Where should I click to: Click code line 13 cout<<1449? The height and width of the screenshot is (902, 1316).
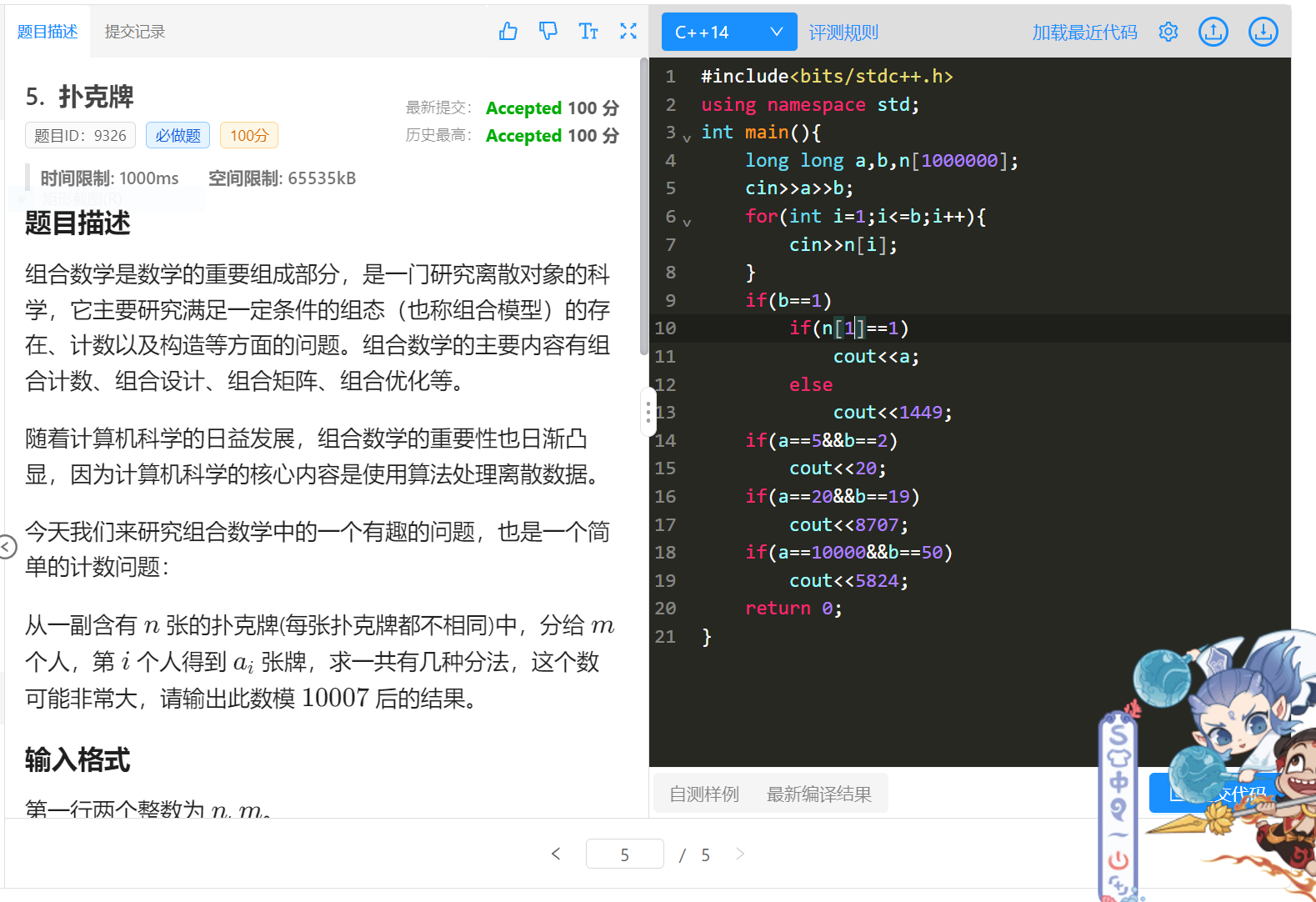892,413
